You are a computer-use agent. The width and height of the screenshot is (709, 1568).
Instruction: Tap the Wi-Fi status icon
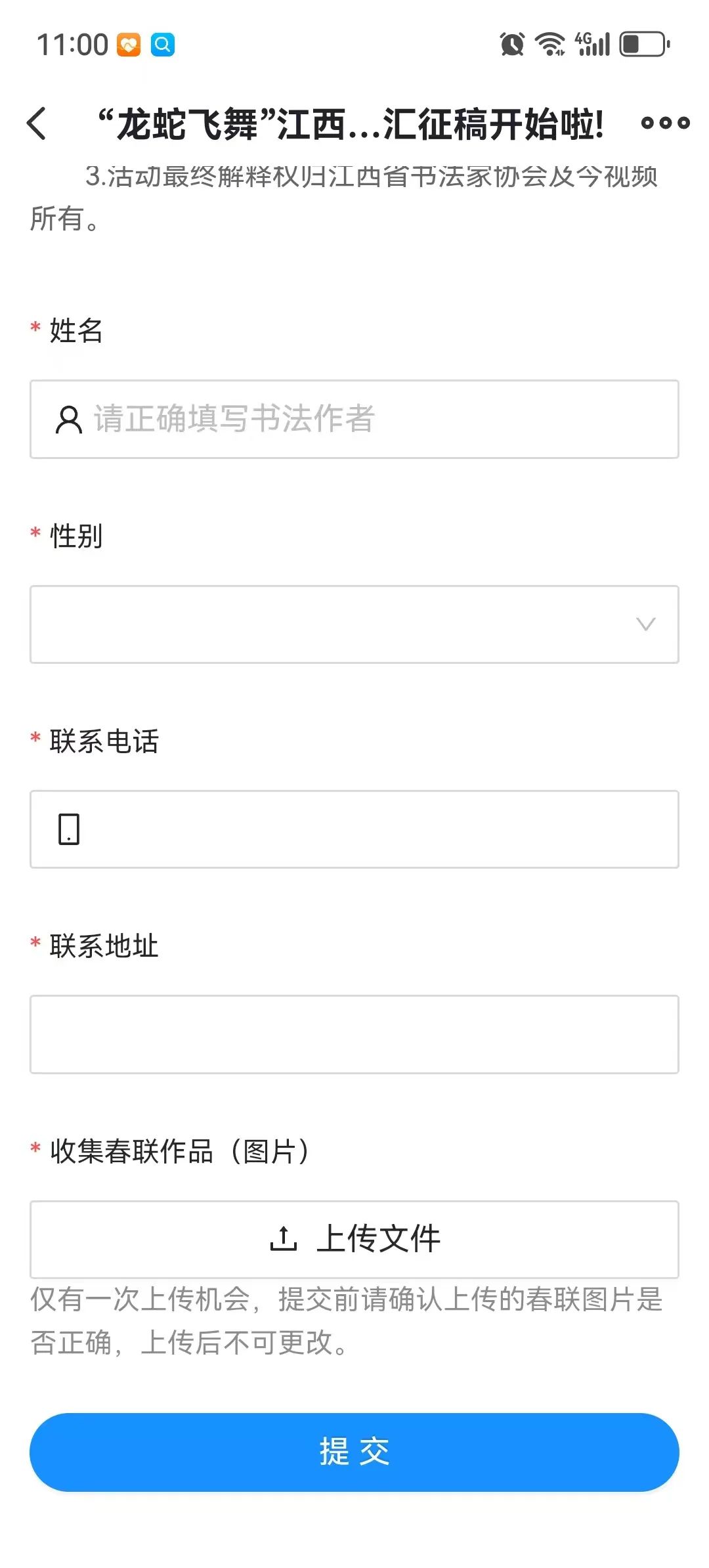click(x=549, y=45)
